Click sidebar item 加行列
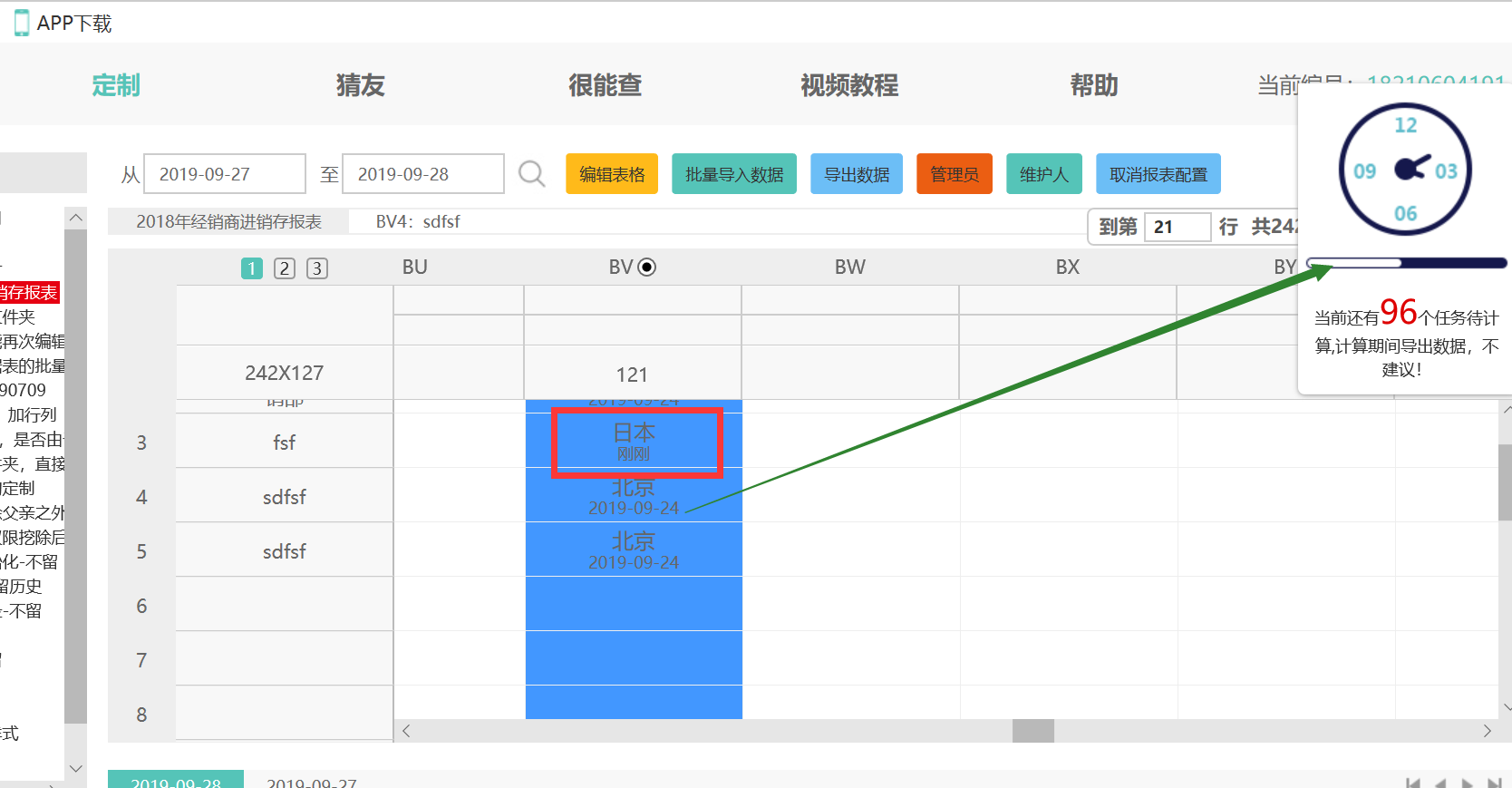Screen dimensions: 1512x788 [x=32, y=414]
